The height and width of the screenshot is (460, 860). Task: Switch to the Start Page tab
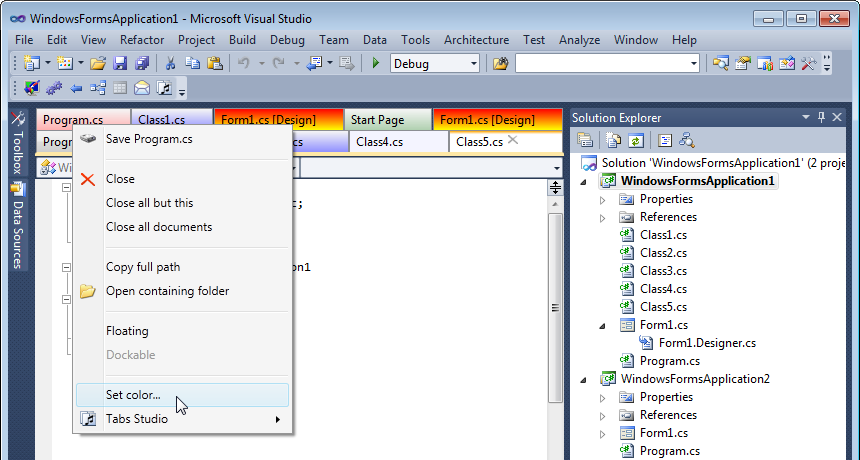coord(388,120)
